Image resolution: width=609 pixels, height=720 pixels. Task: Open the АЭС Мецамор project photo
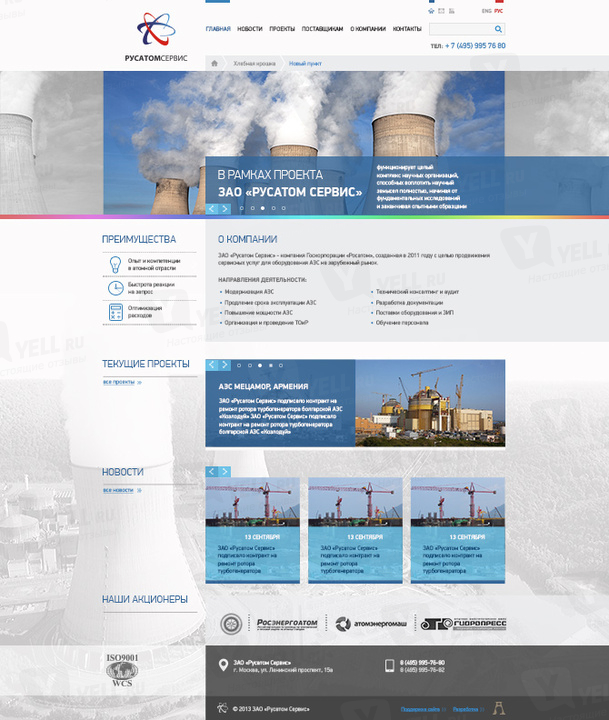click(x=430, y=403)
